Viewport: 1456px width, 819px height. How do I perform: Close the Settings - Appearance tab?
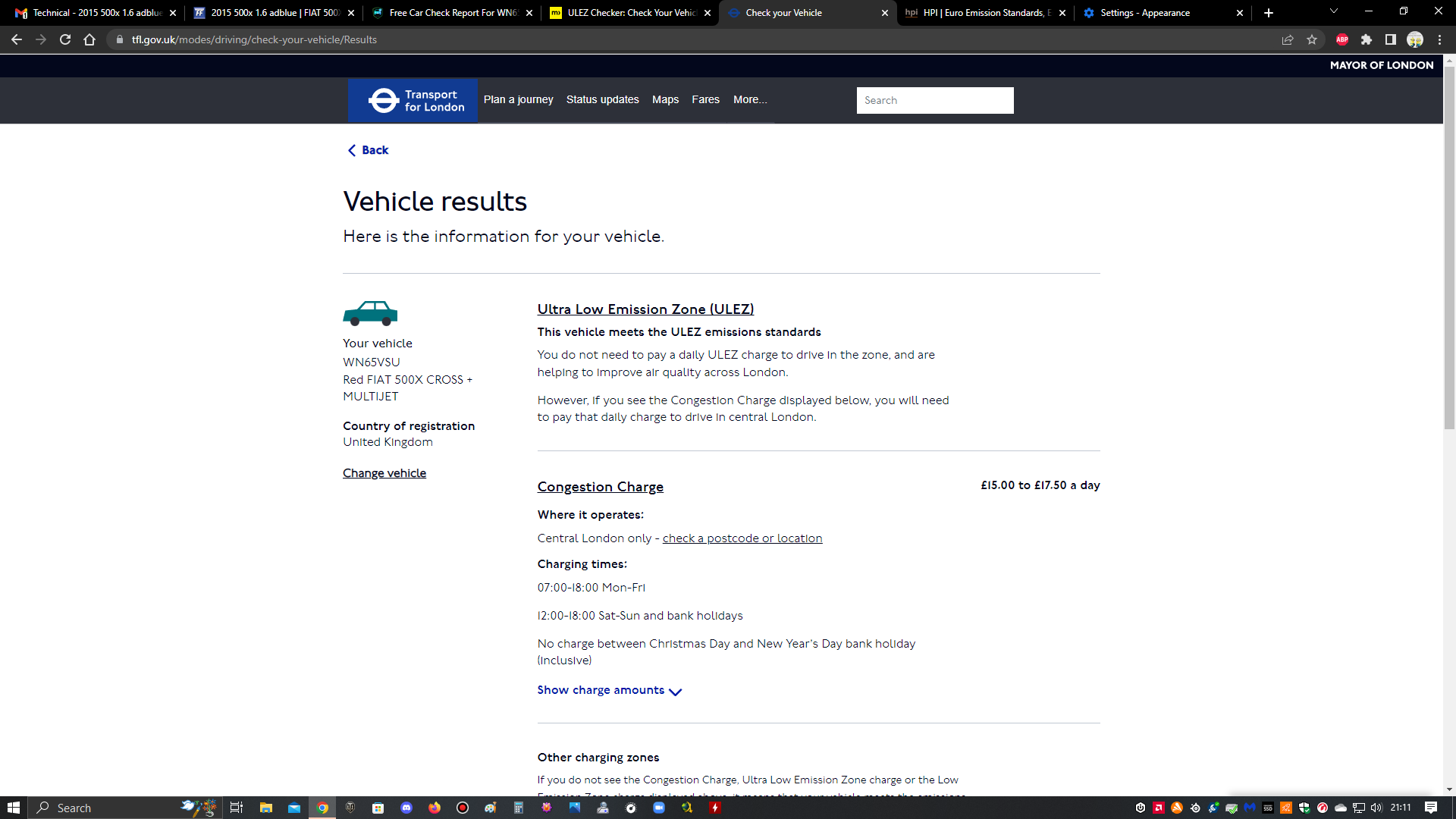pyautogui.click(x=1240, y=13)
